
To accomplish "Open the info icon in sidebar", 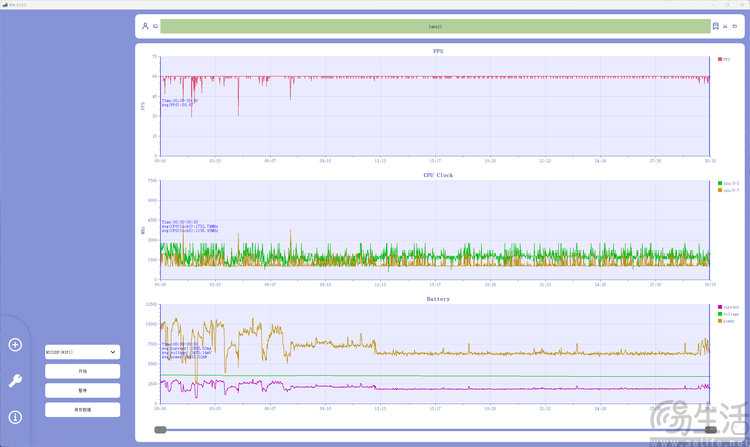I will (15, 417).
